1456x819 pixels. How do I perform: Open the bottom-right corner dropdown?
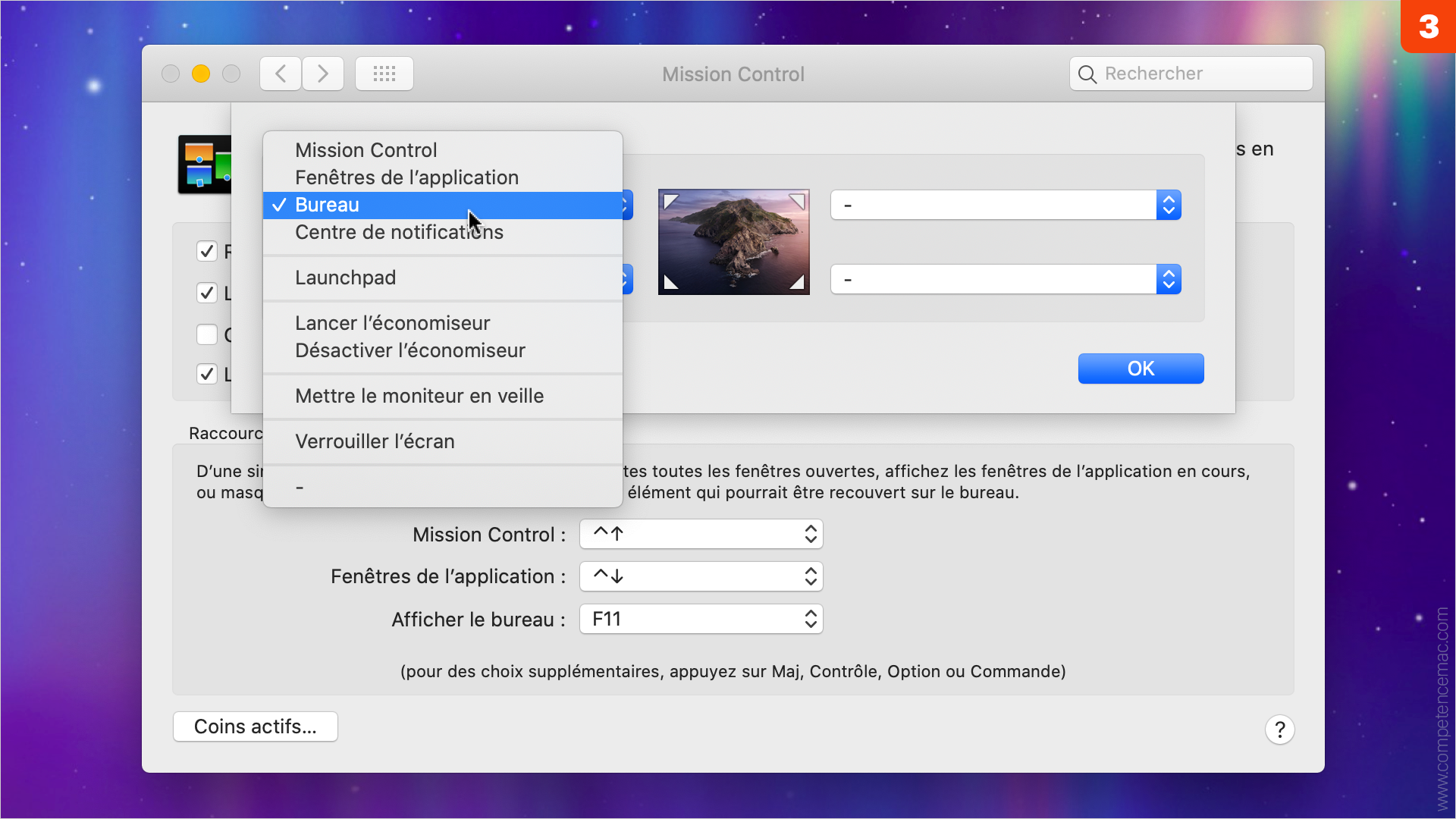coord(1006,279)
